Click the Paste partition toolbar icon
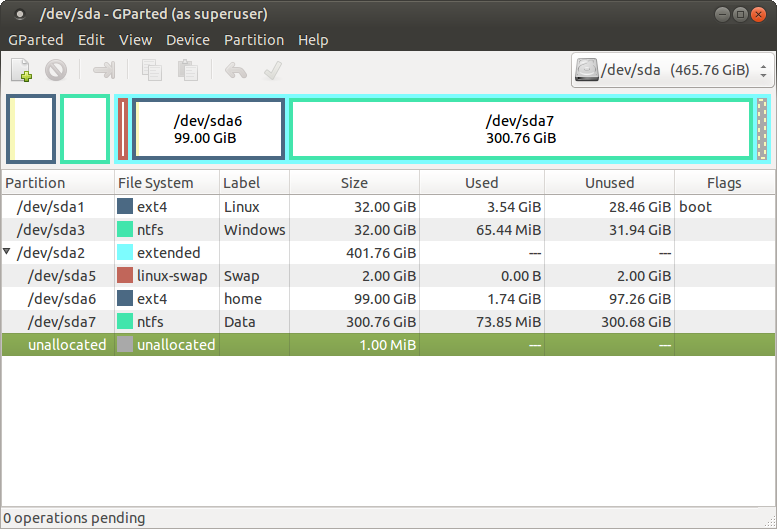 (187, 70)
